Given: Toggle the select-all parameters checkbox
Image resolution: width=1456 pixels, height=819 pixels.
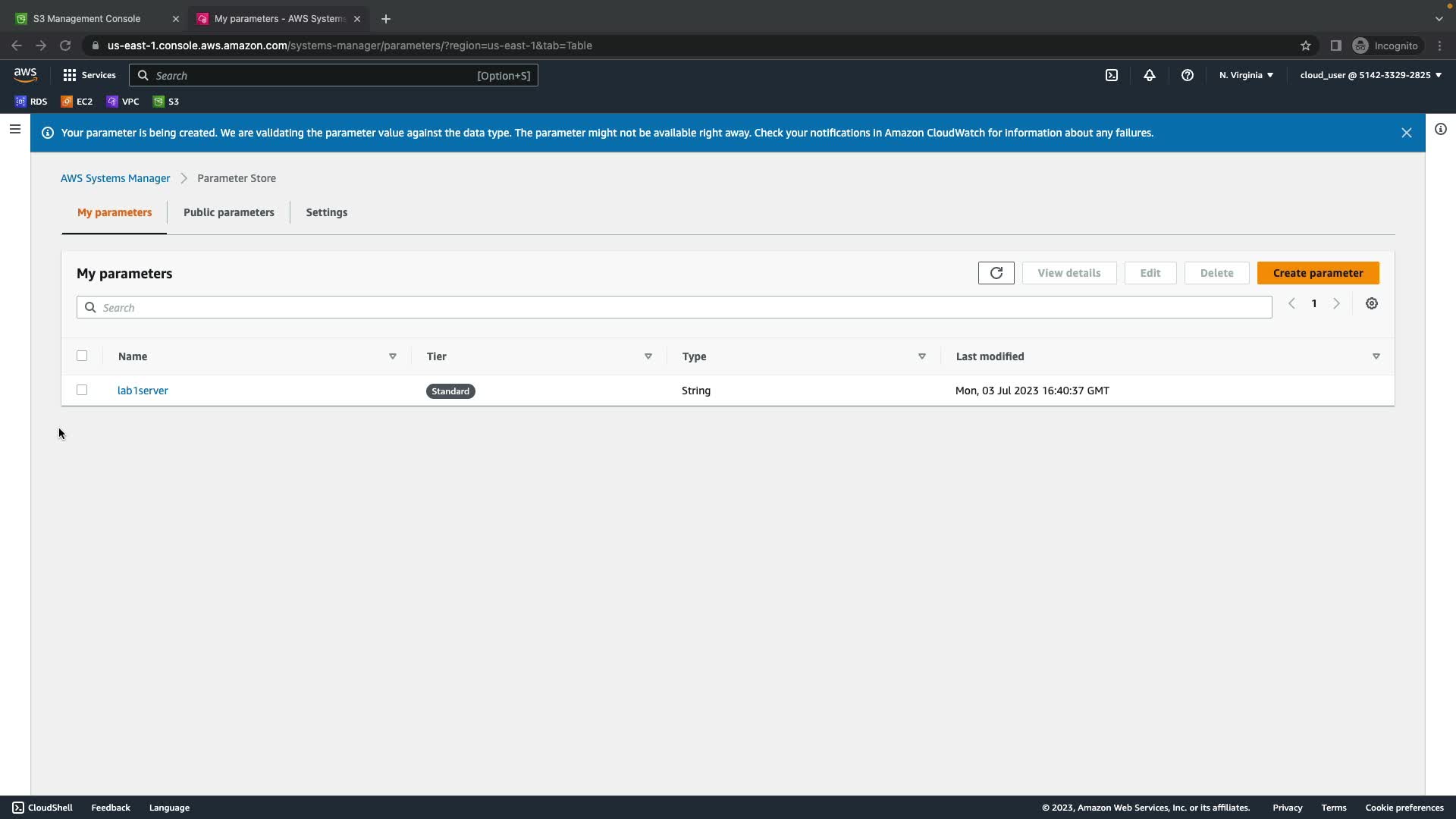Looking at the screenshot, I should pyautogui.click(x=82, y=356).
